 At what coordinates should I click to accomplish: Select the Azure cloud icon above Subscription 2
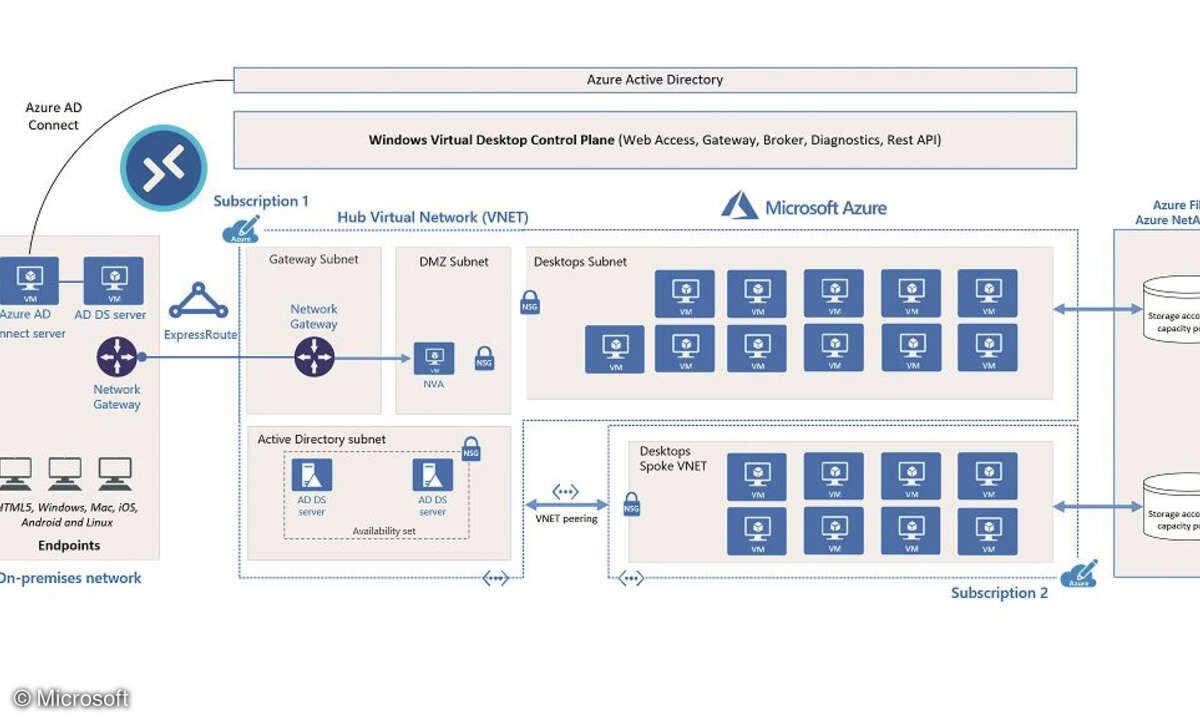point(1078,574)
